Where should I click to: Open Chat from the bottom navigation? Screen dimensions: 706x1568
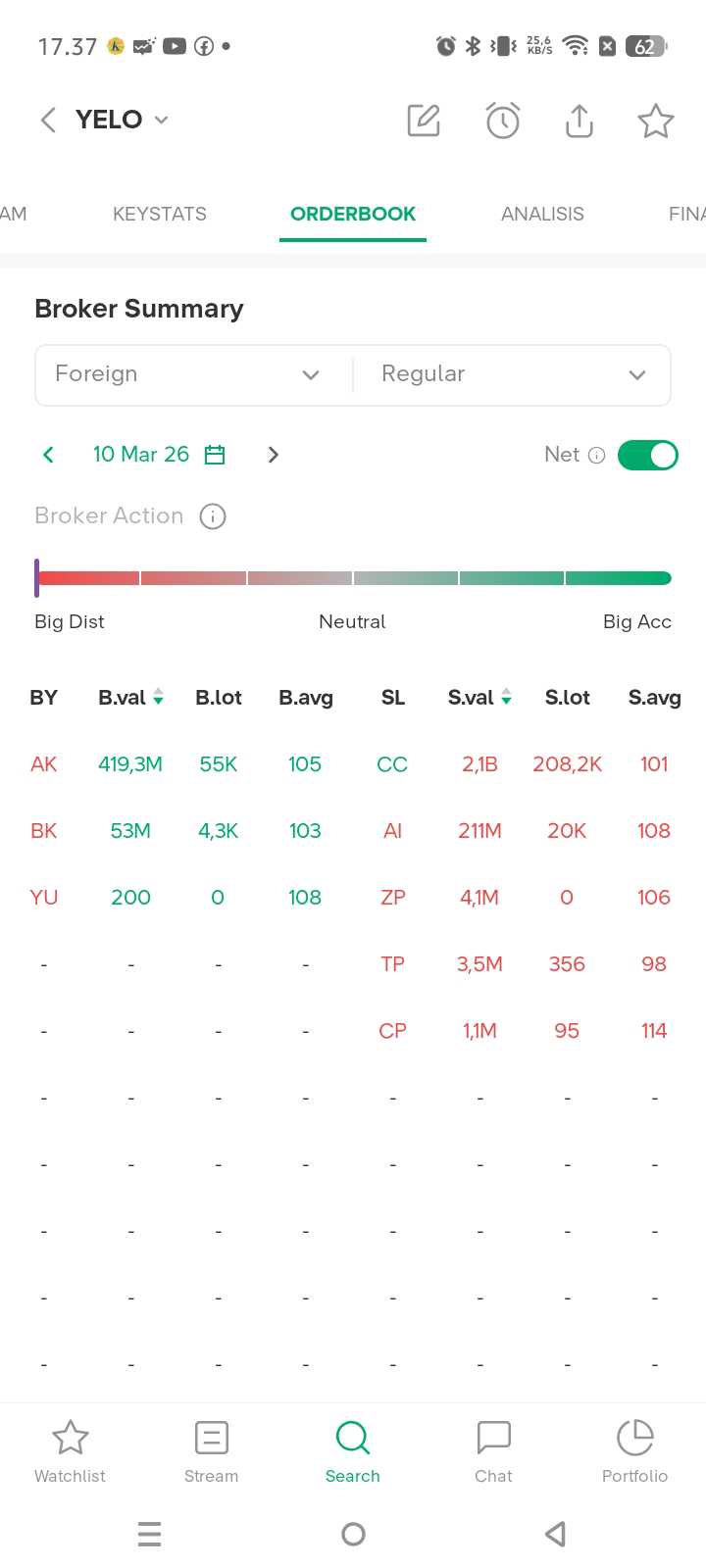tap(493, 1450)
